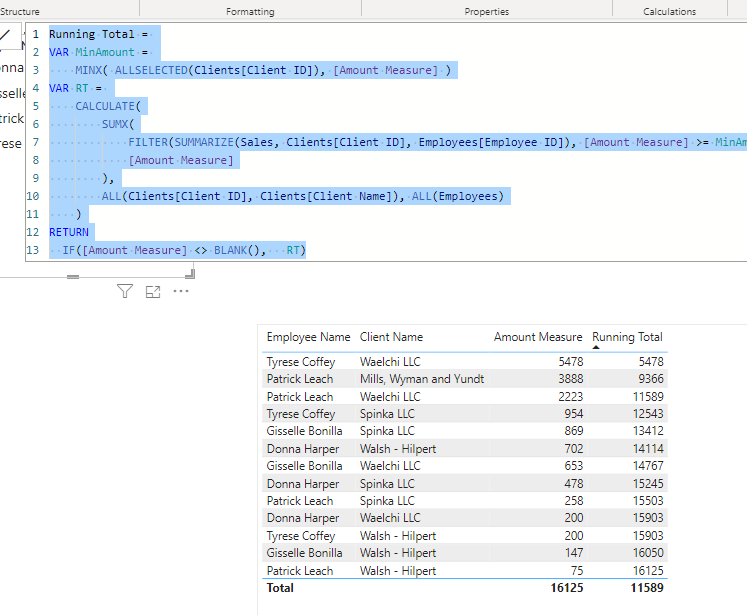Click the Running Total sort arrow indicator
This screenshot has height=615, width=747.
(596, 347)
